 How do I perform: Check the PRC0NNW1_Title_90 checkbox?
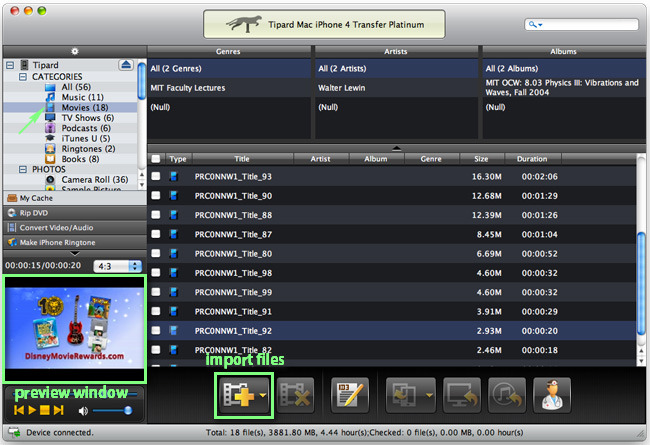156,195
